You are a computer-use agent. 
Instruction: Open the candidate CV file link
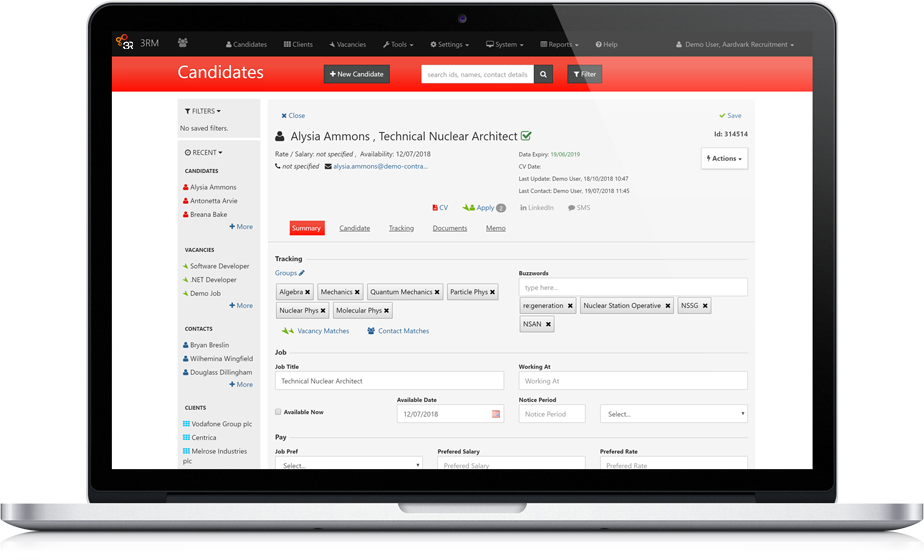click(x=440, y=207)
